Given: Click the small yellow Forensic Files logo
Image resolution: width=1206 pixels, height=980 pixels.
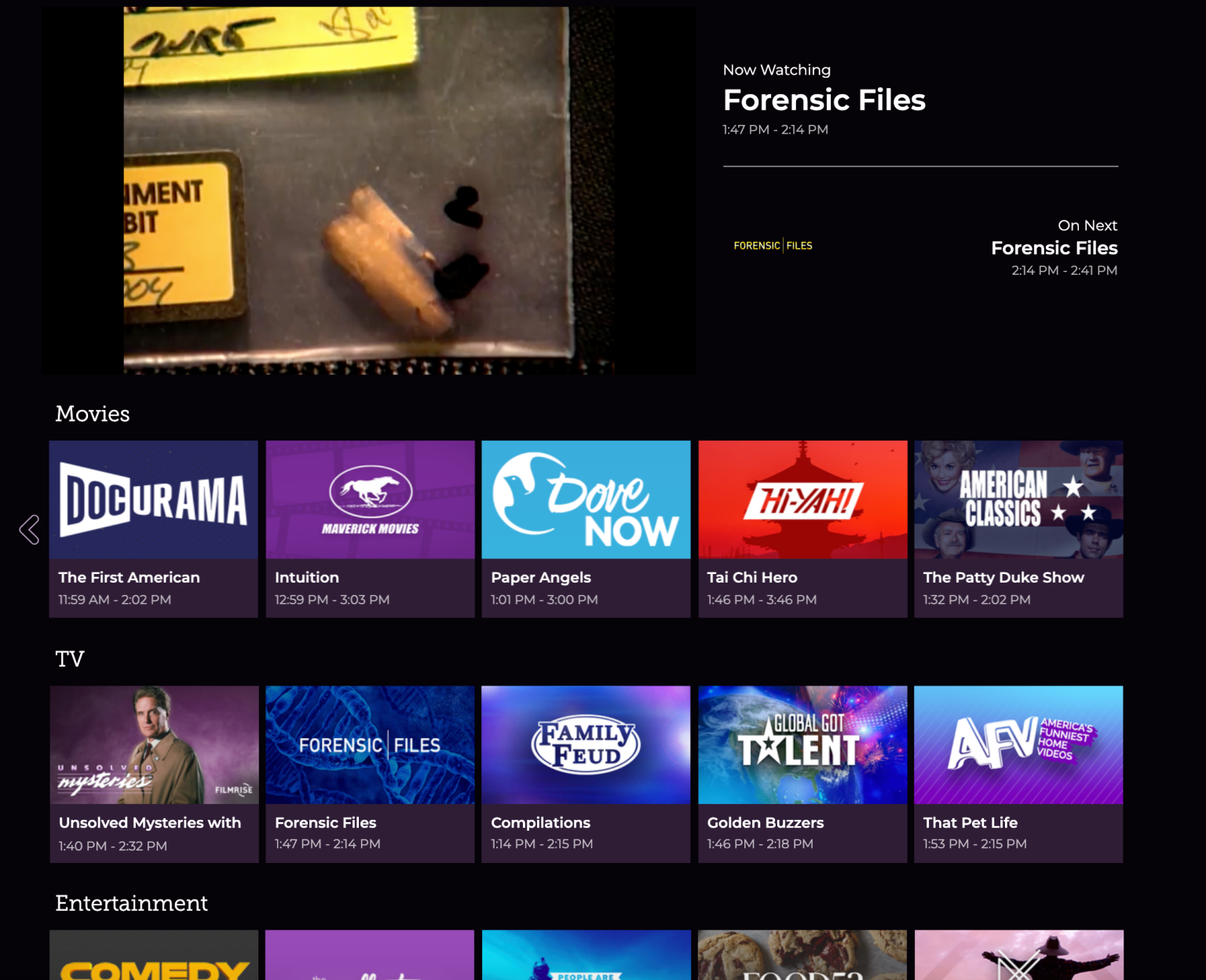Looking at the screenshot, I should [773, 246].
